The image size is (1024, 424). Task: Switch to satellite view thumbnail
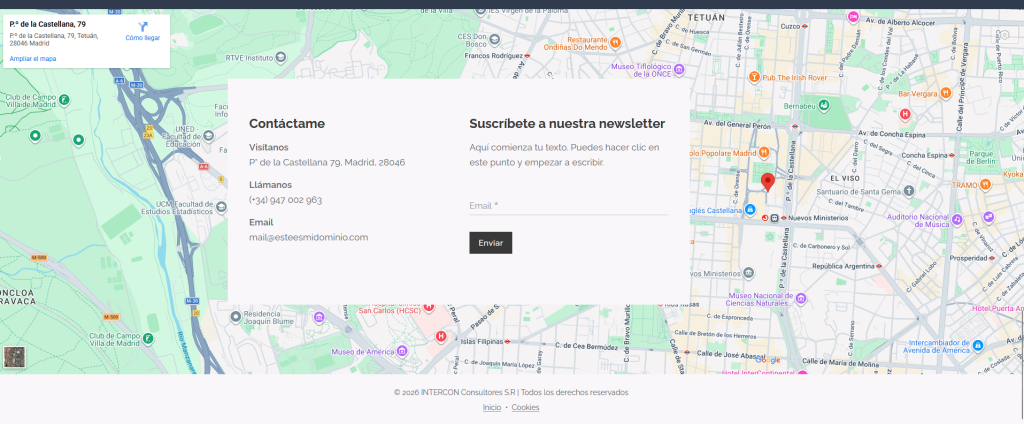pos(15,358)
